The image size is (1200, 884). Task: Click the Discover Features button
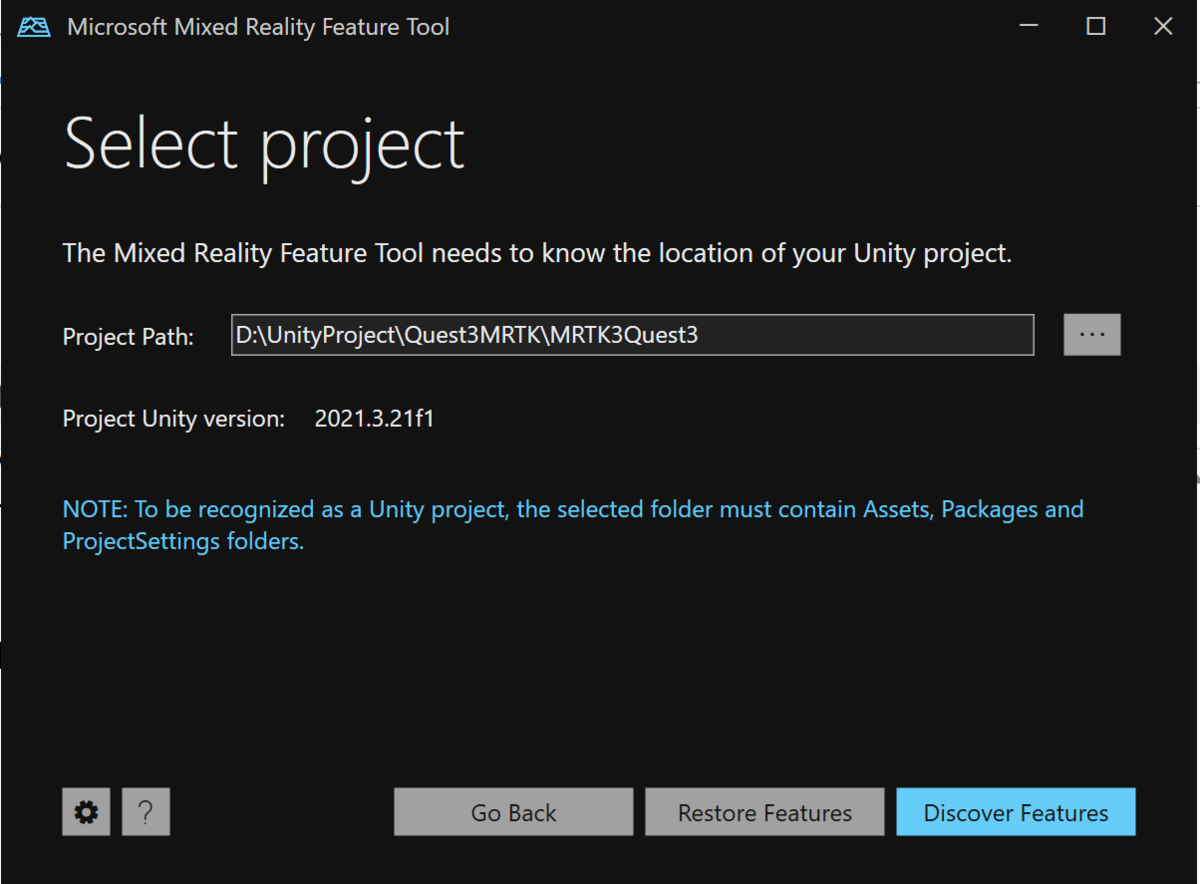[x=1016, y=812]
